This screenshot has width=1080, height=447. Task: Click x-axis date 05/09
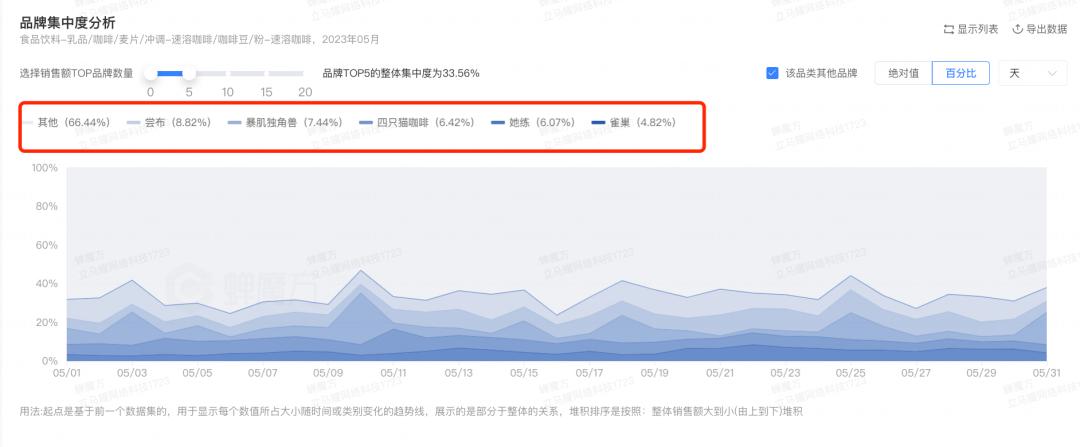pyautogui.click(x=328, y=373)
